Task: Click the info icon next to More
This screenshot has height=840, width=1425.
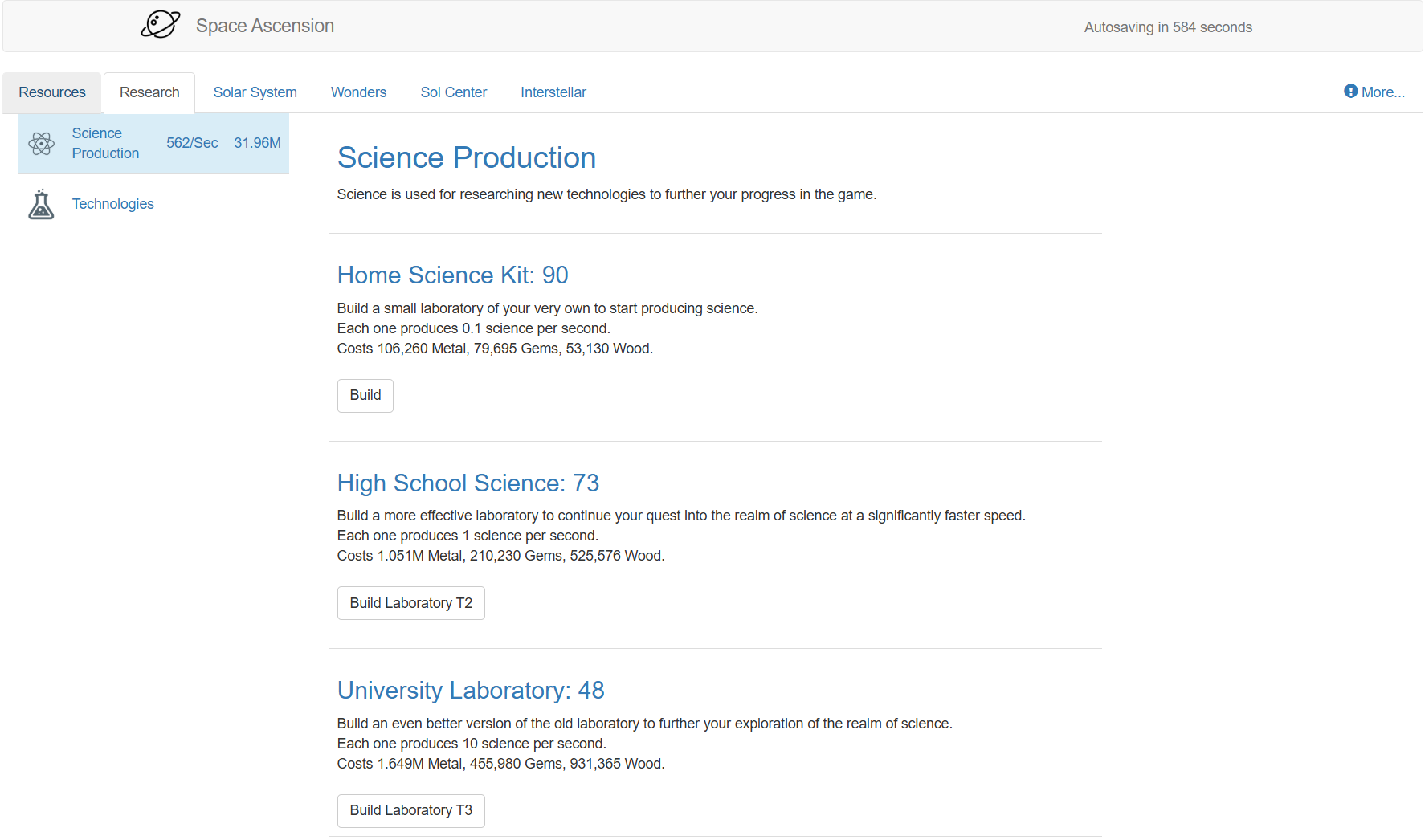Action: (1350, 92)
